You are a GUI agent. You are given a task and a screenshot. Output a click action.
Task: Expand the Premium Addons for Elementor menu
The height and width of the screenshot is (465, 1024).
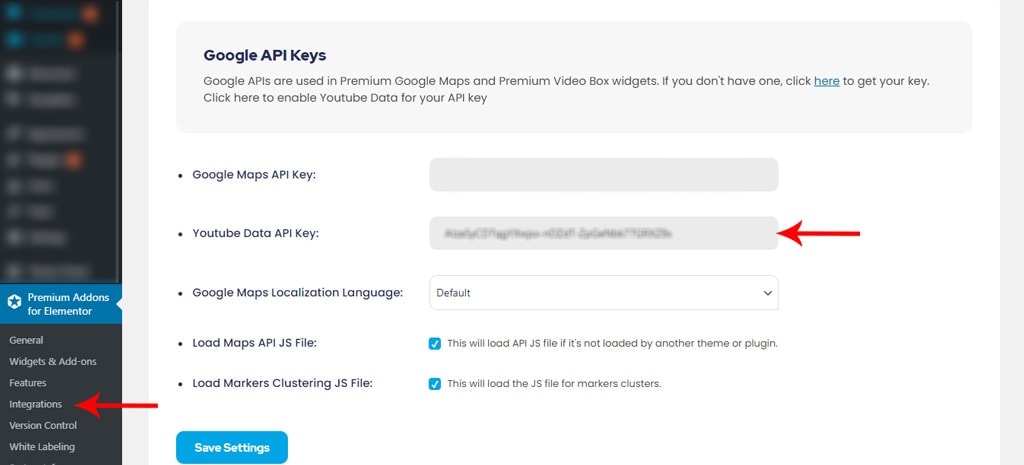tap(61, 304)
